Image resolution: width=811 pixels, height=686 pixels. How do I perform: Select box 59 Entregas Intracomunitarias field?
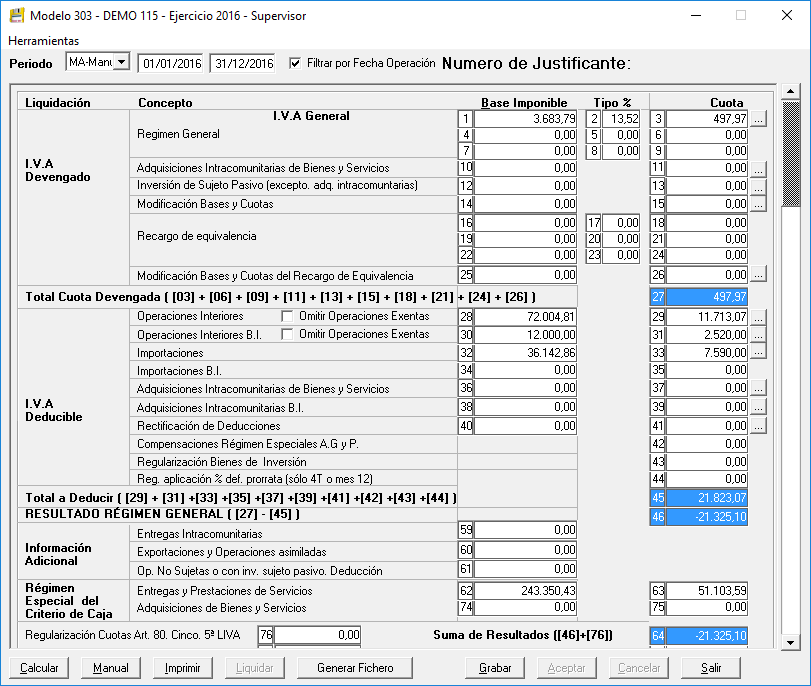(x=525, y=530)
